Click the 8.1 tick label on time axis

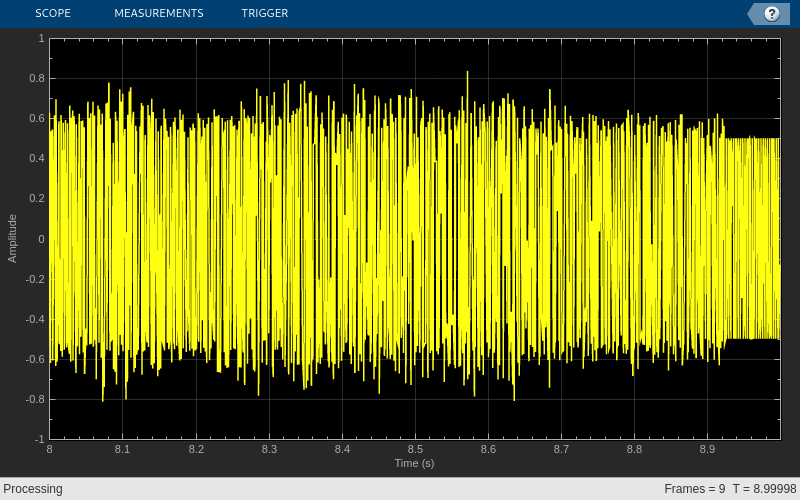[x=122, y=449]
